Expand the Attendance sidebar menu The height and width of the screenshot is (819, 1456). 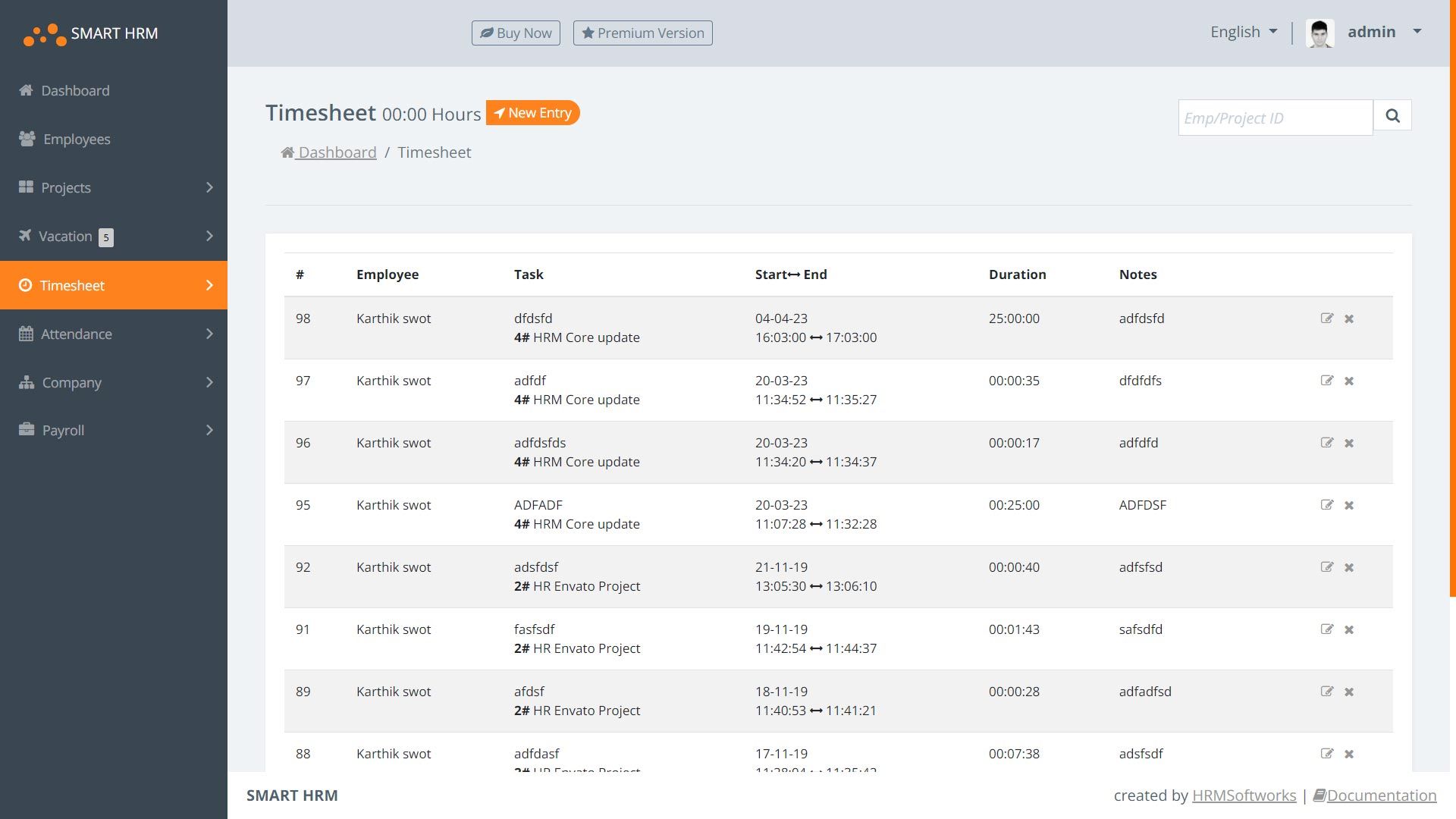[x=114, y=334]
